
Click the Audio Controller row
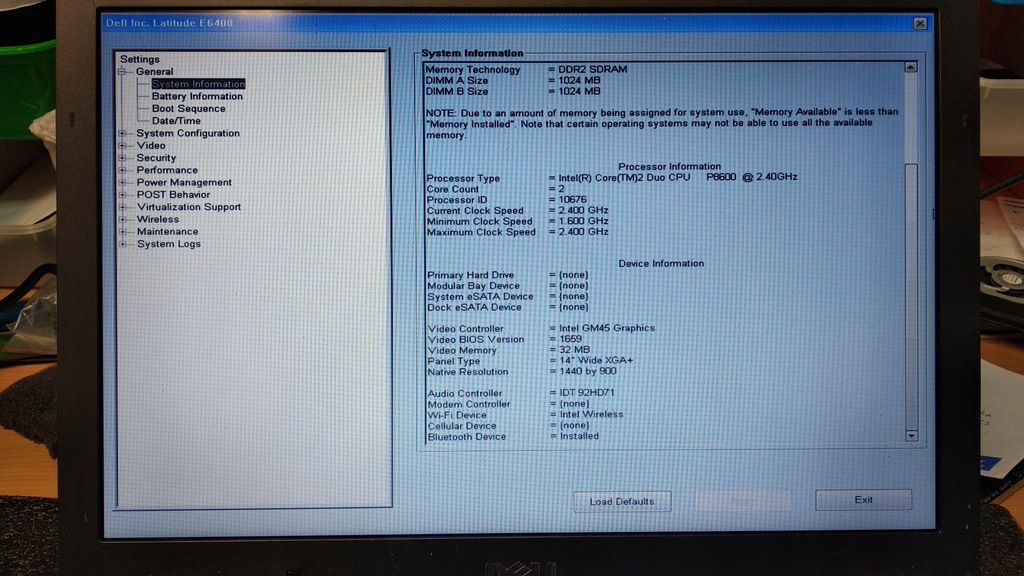(521, 393)
